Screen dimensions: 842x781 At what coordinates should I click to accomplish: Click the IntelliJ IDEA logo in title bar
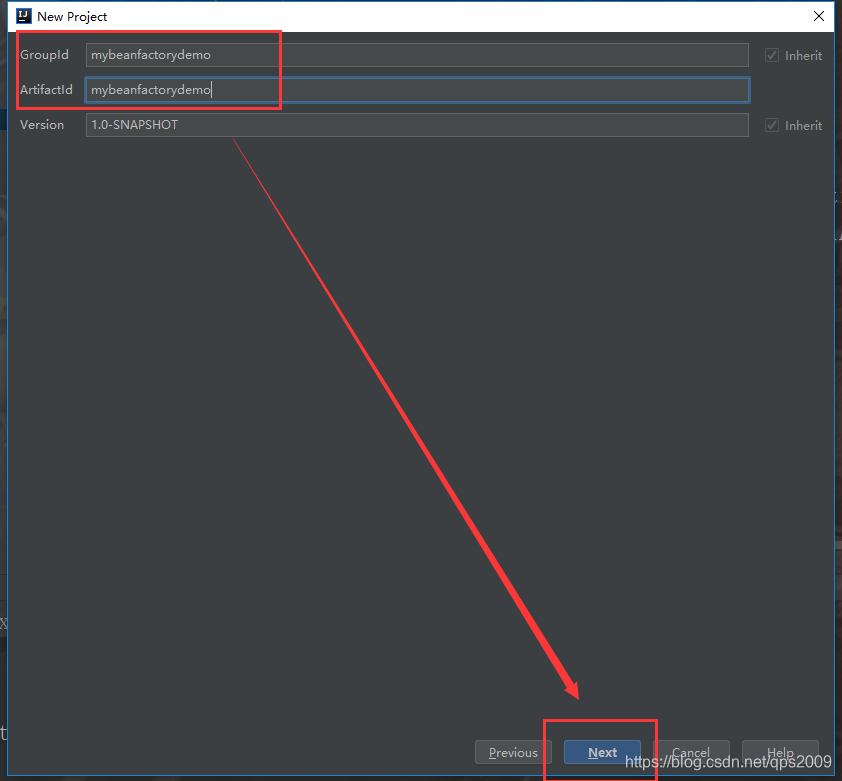(24, 17)
